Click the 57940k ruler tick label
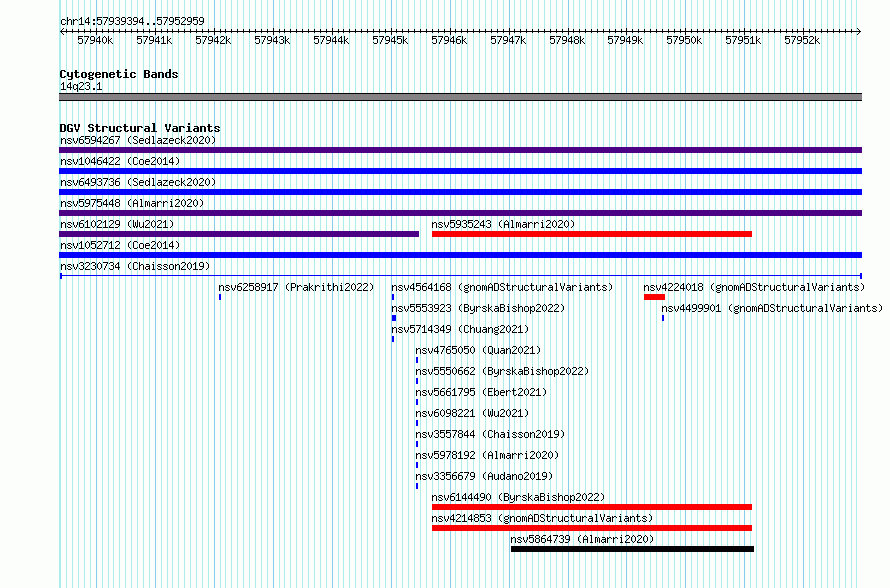The image size is (890, 588). [95, 40]
